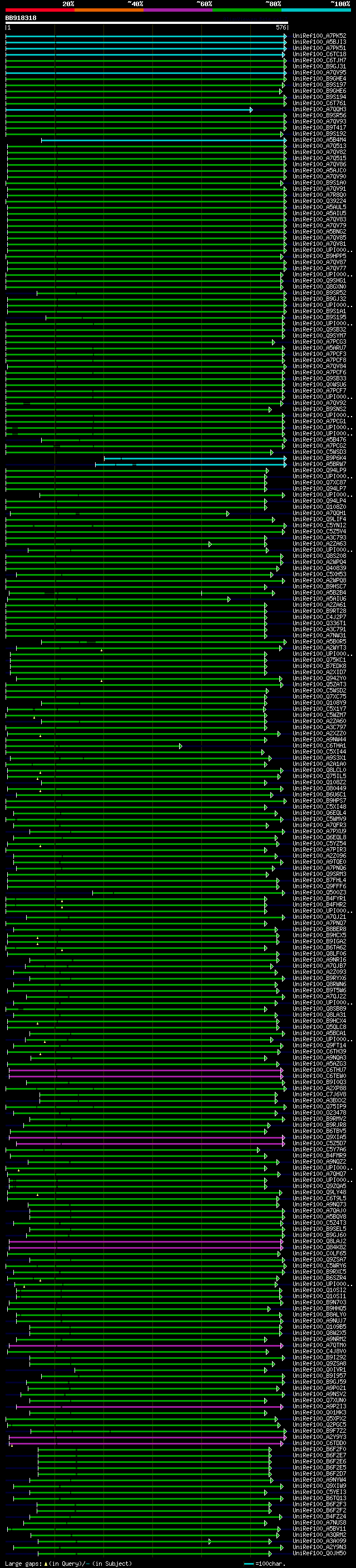Open hit UniRef100_B9GJ31

point(319,67)
